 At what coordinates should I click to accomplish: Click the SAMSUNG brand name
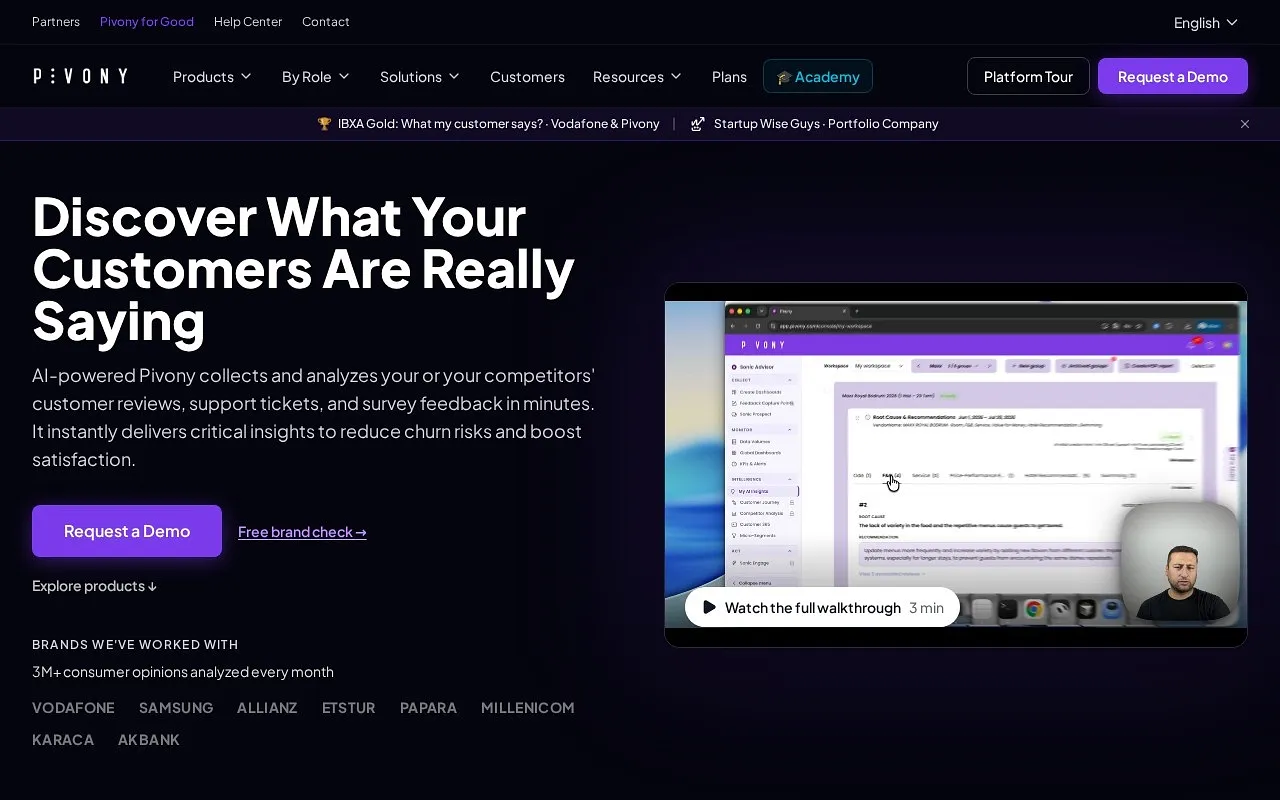[176, 708]
